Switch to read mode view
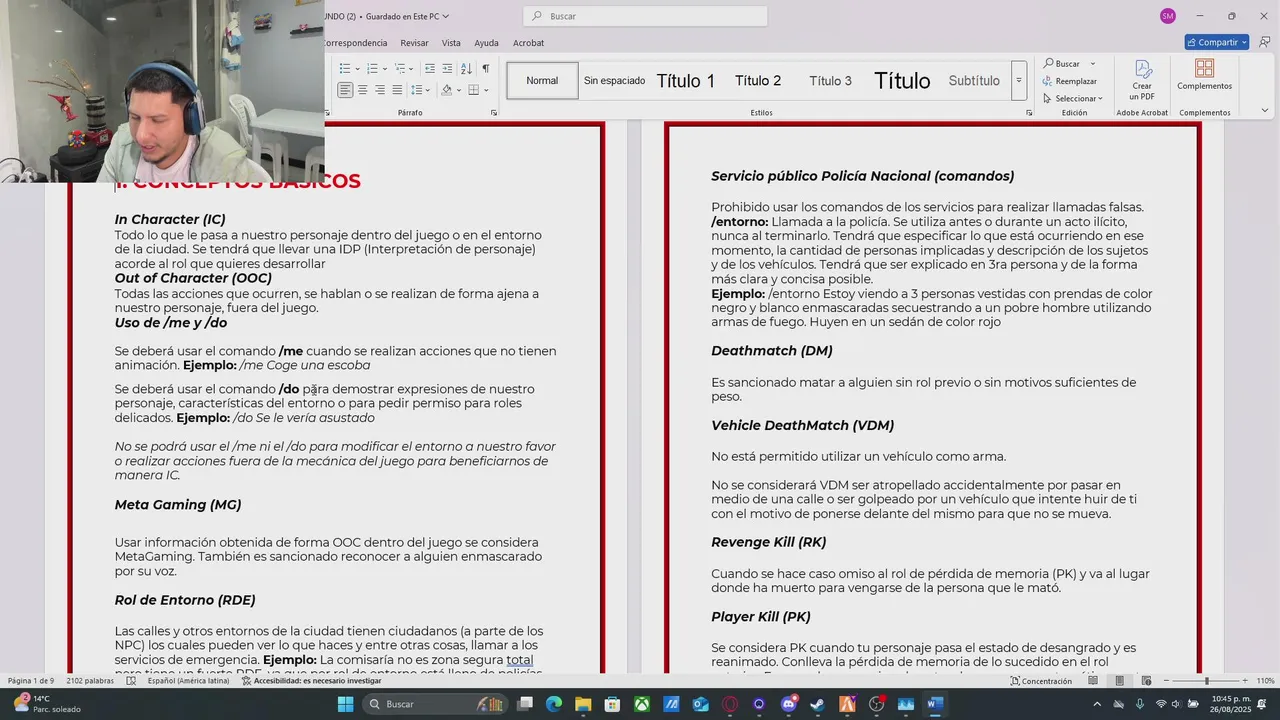The width and height of the screenshot is (1280, 720). pos(1093,681)
